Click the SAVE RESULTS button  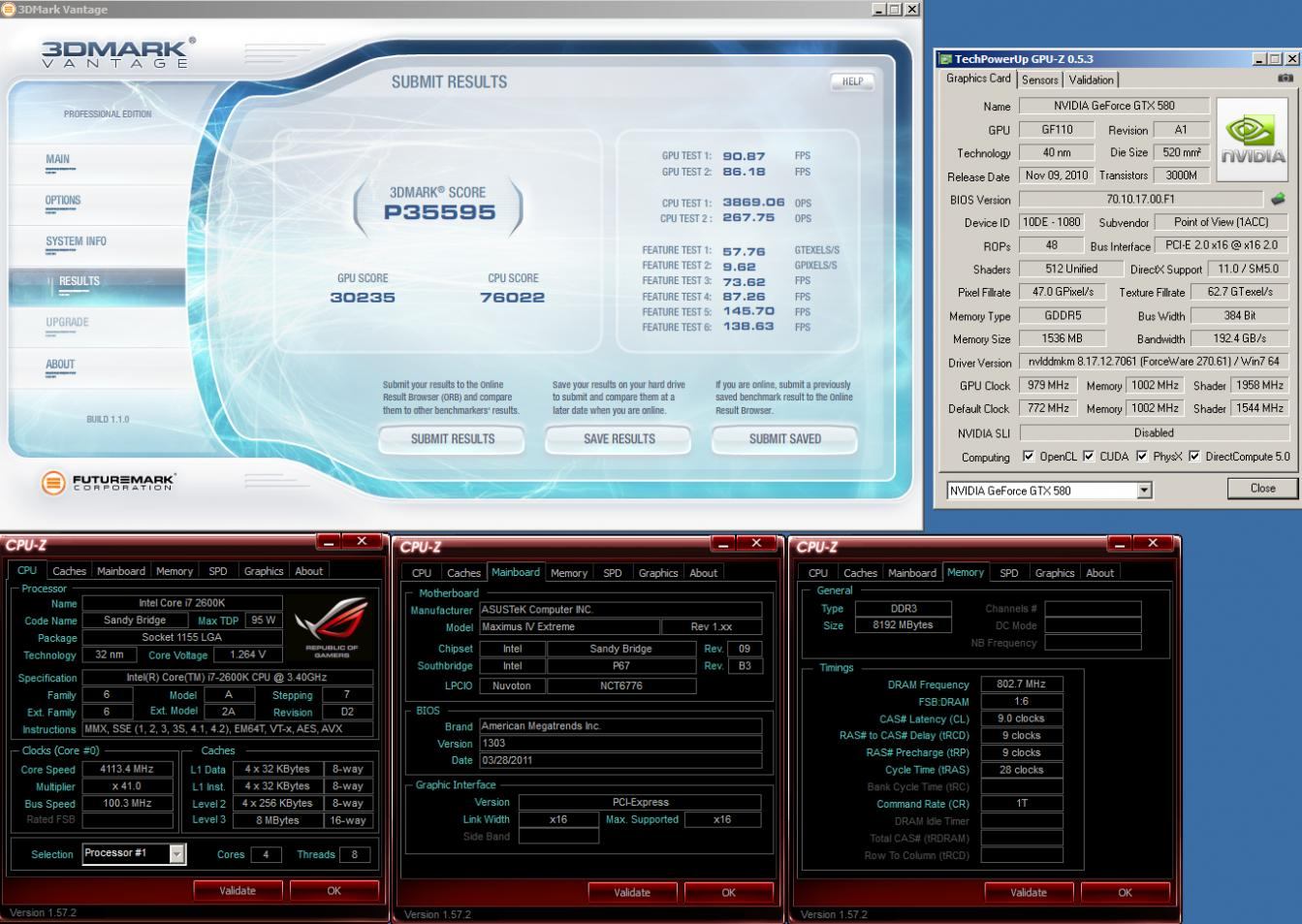(619, 439)
